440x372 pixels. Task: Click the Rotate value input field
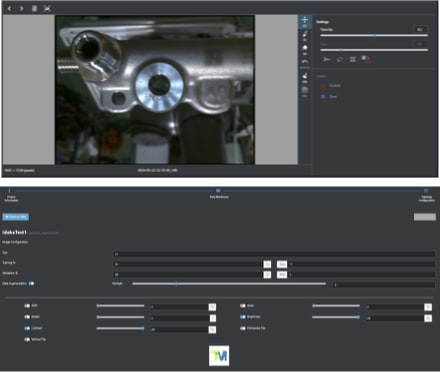coord(179,318)
